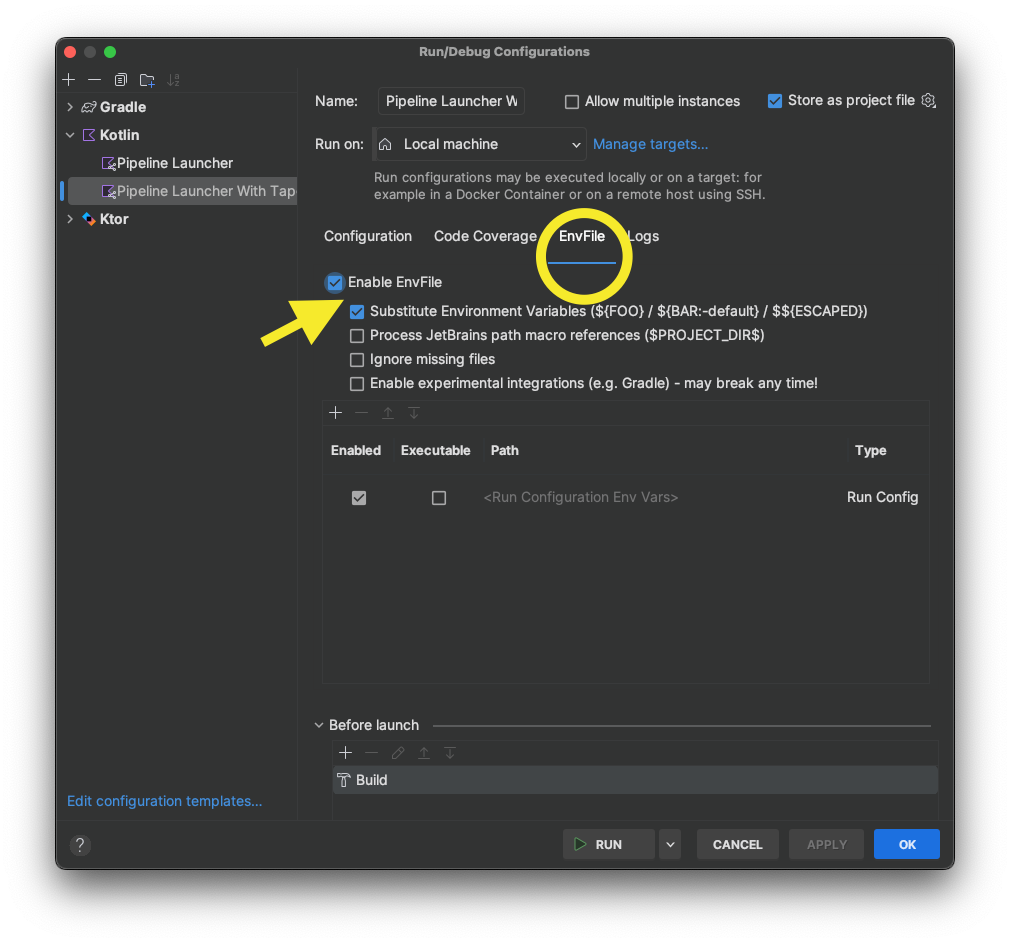This screenshot has width=1010, height=943.
Task: Click the Ktor group icon
Action: 89,219
